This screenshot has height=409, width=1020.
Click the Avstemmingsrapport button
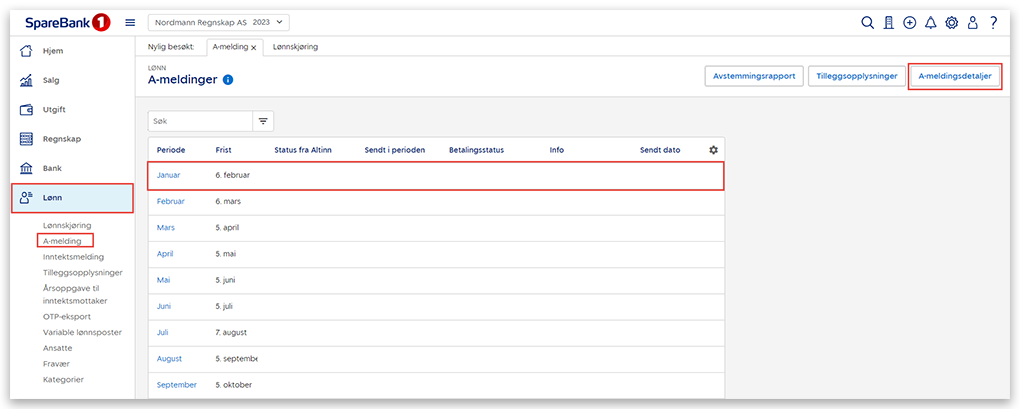tap(753, 76)
